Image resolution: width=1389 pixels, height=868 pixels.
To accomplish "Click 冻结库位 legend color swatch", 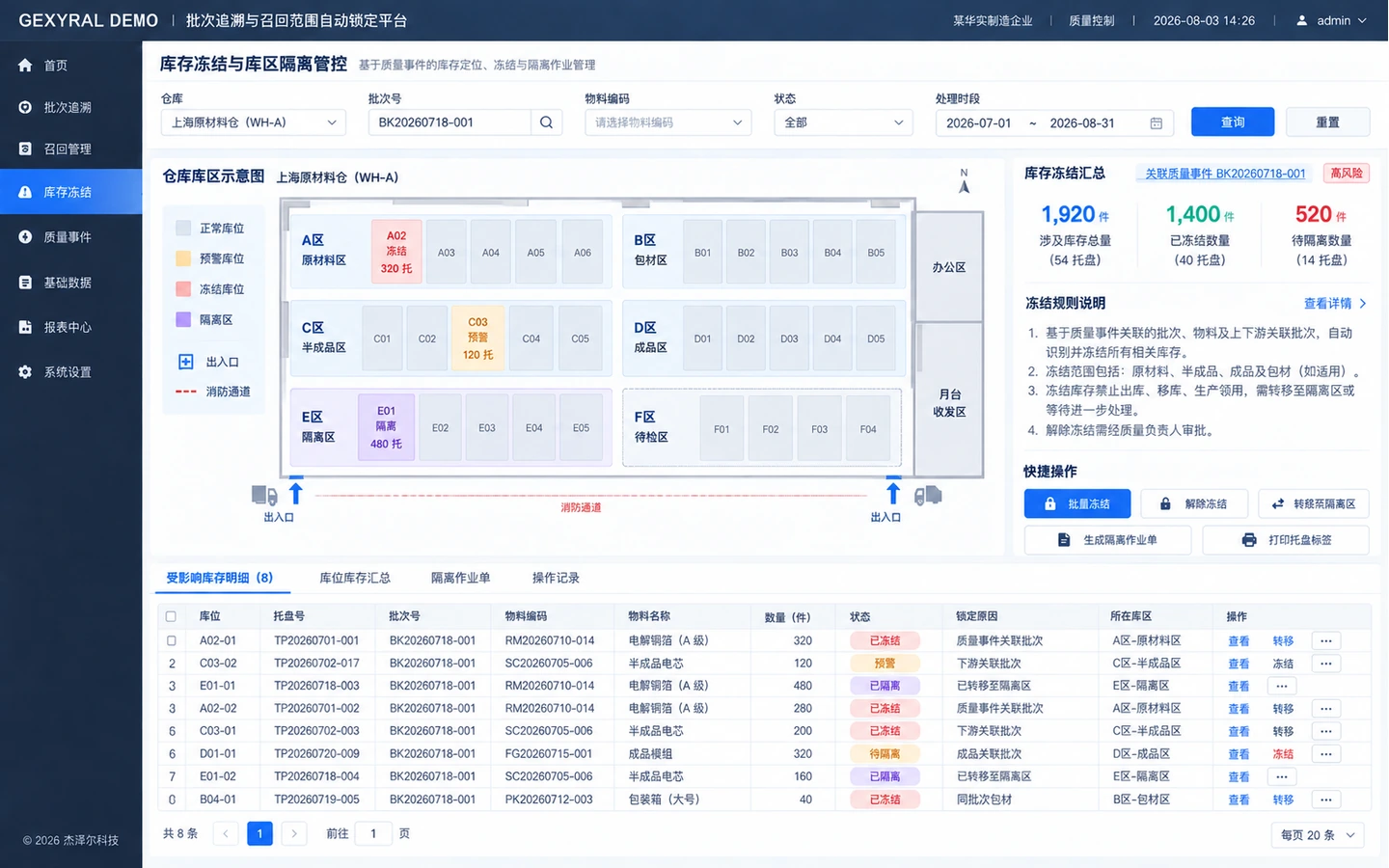I will (x=183, y=288).
